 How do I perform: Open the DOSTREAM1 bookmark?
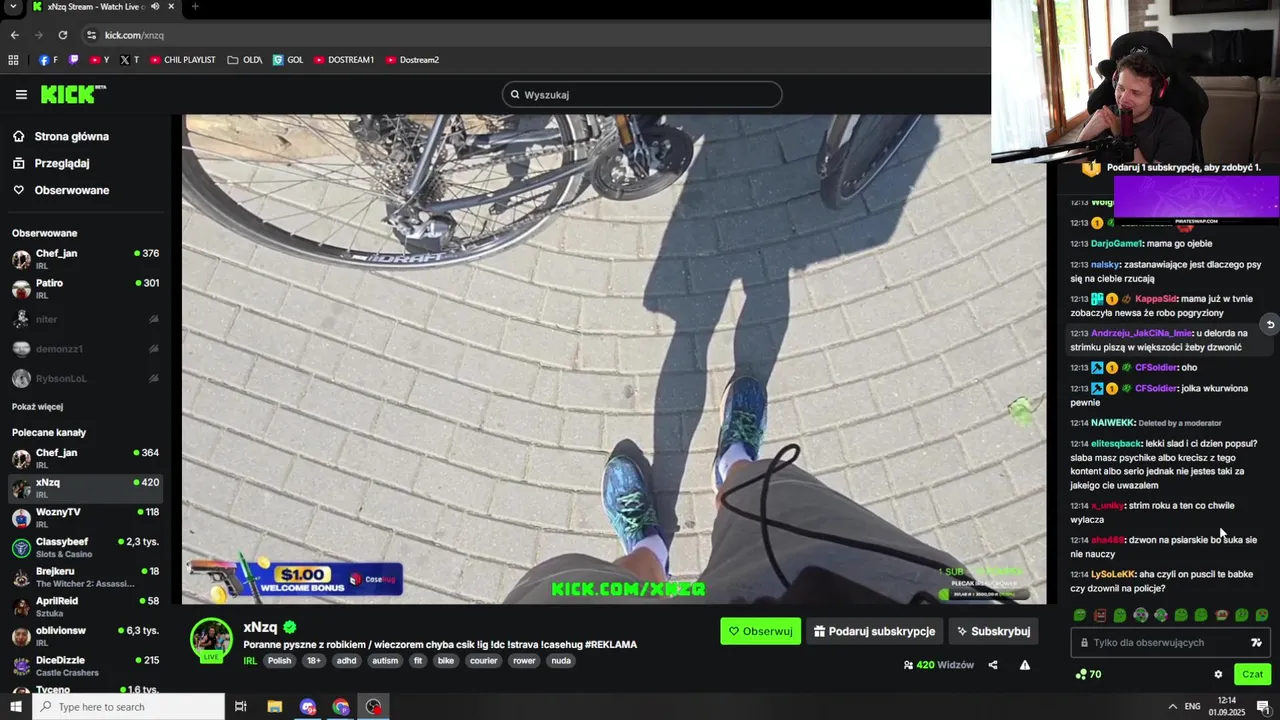pos(344,60)
